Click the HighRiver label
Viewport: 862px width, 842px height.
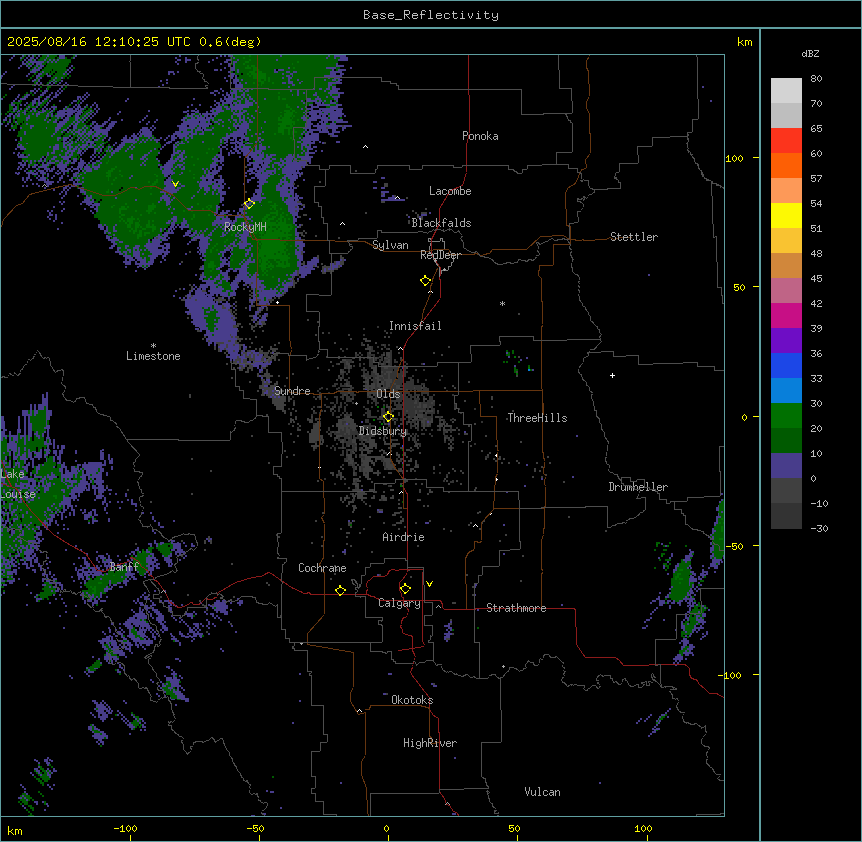[430, 743]
